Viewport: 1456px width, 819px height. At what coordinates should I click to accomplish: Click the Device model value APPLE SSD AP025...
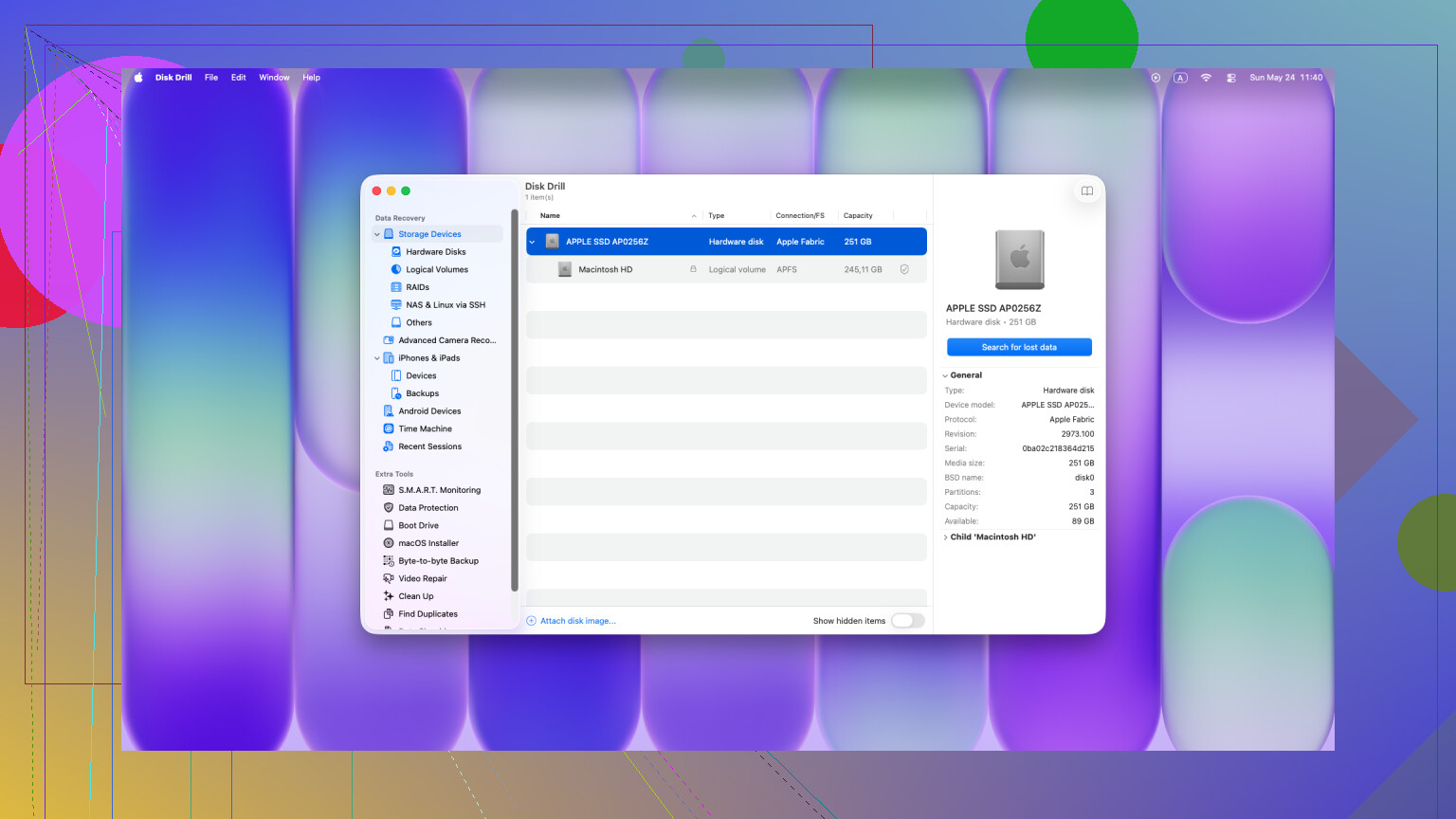1058,405
